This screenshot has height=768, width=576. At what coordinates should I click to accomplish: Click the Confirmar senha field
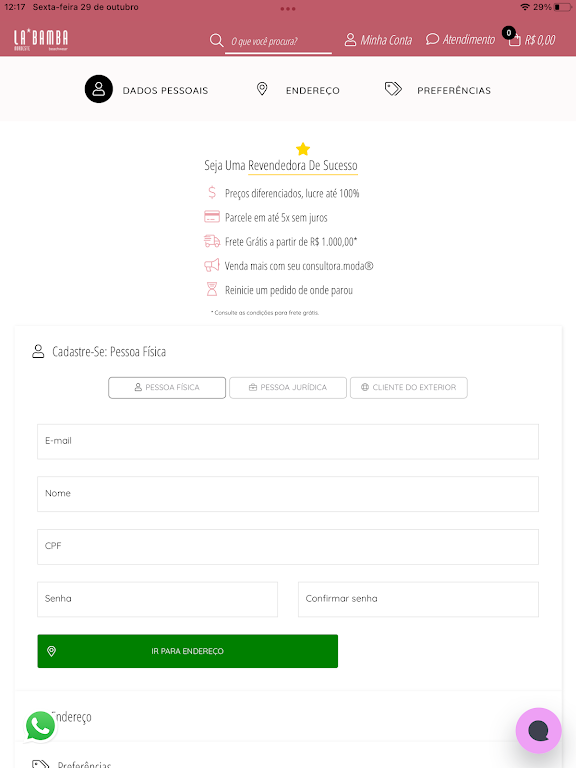point(418,599)
